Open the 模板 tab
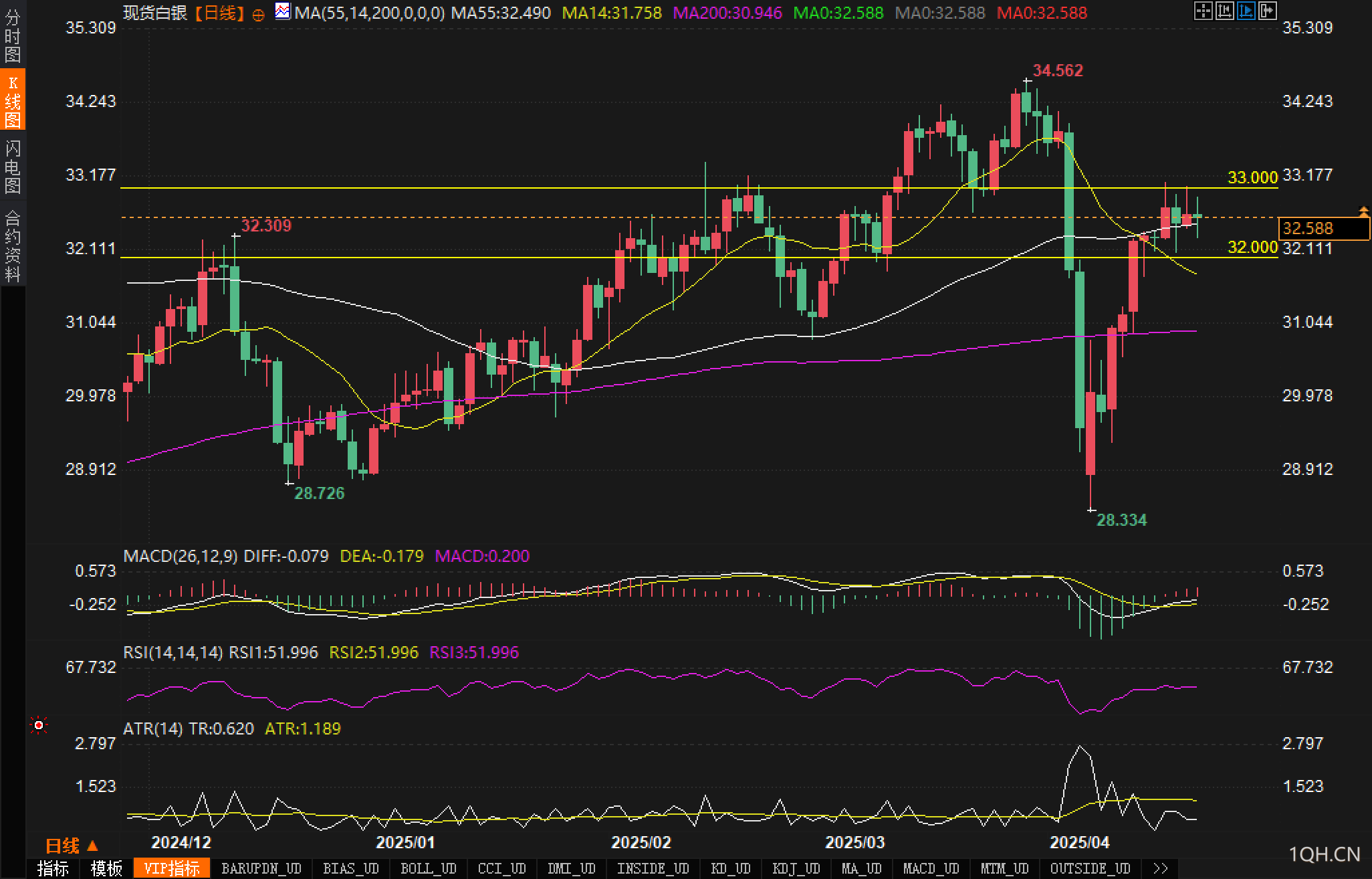 click(x=106, y=868)
